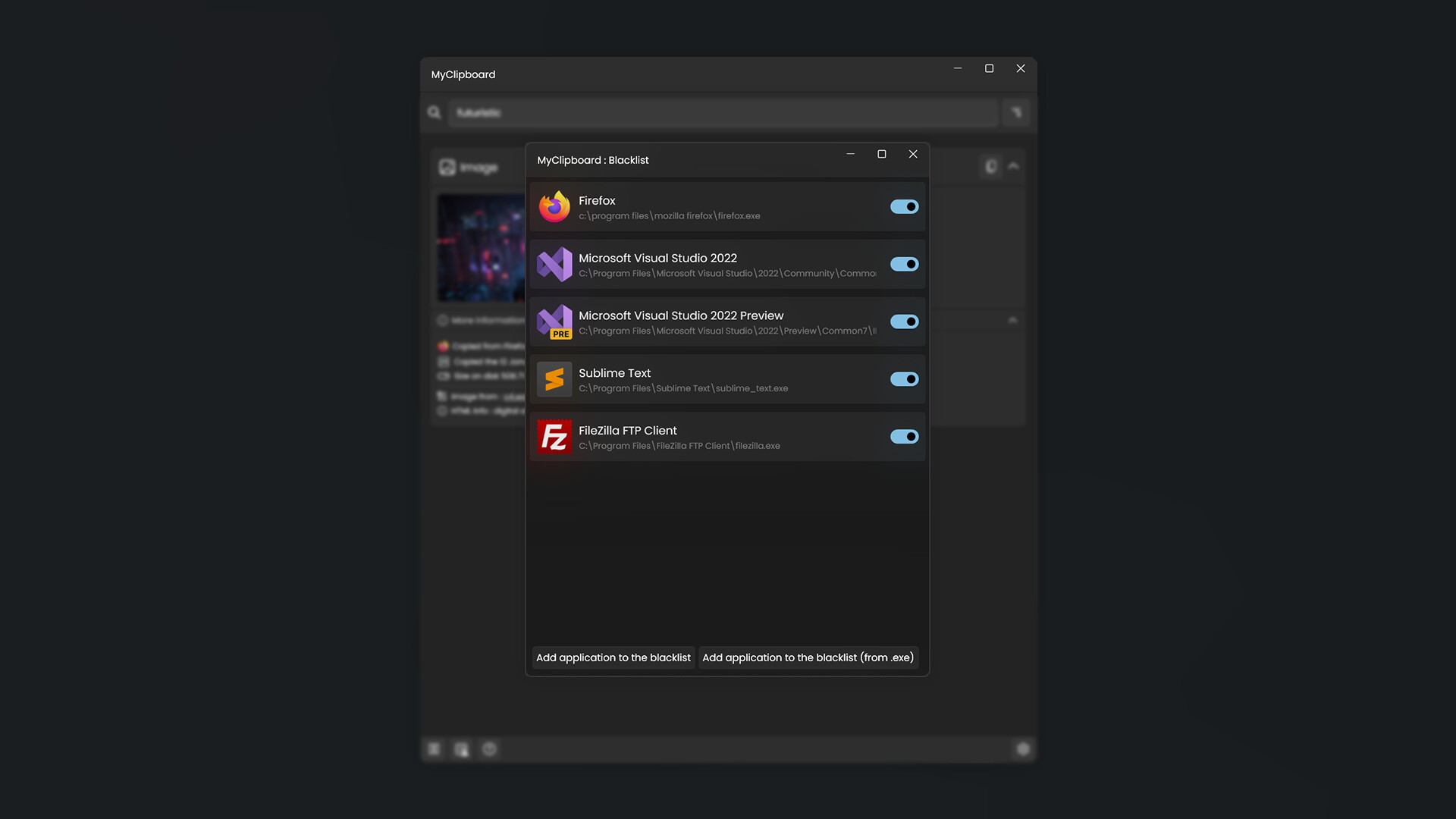This screenshot has width=1456, height=819.
Task: Click the Visual Studio 2022 Preview icon
Action: click(554, 322)
